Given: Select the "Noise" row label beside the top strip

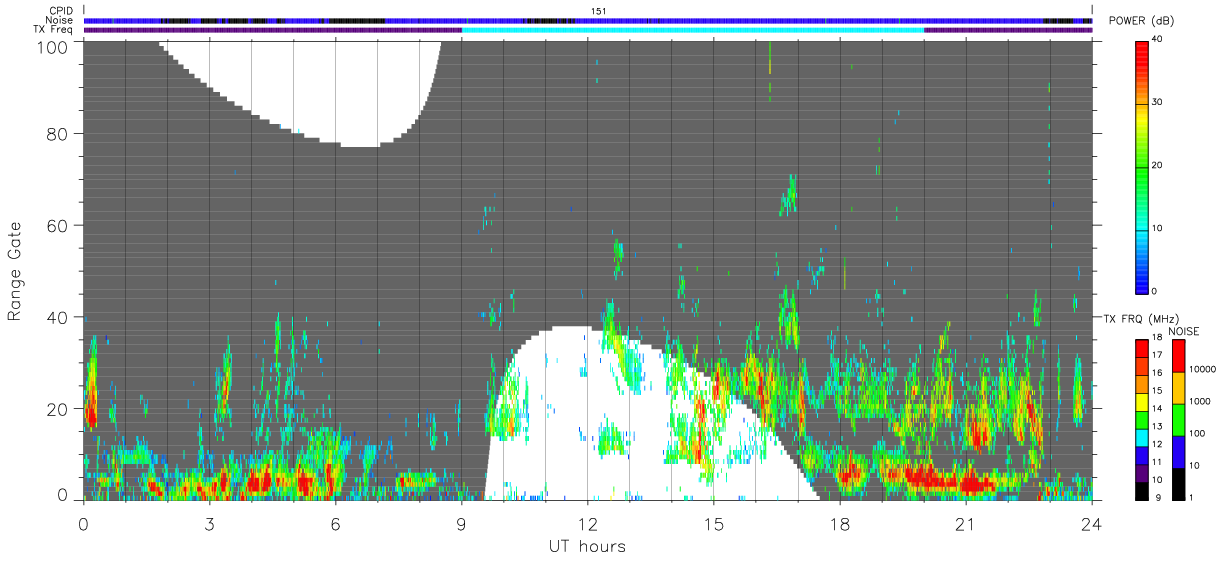Looking at the screenshot, I should [60, 20].
